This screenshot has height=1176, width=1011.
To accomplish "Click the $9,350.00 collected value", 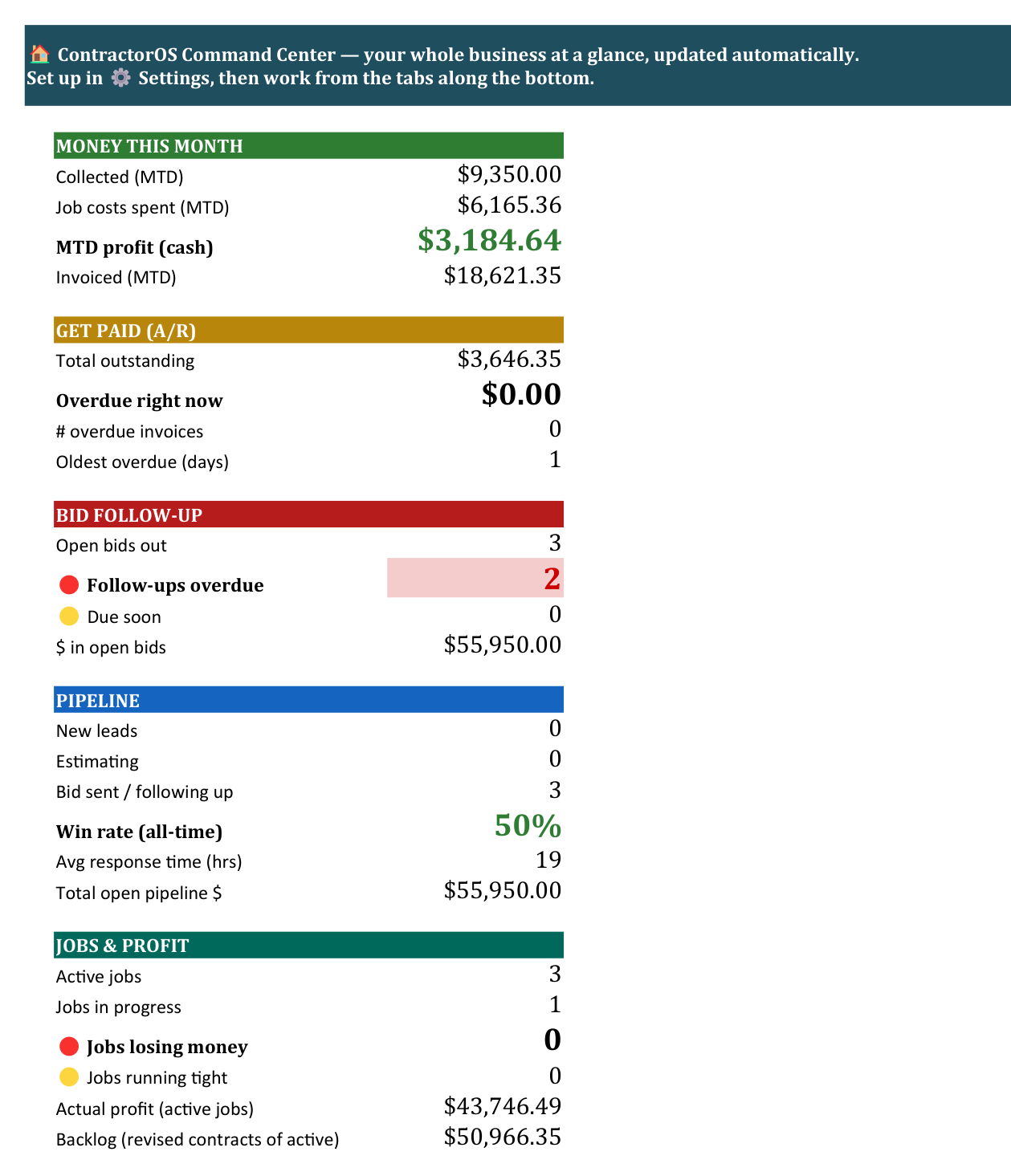I will point(509,174).
